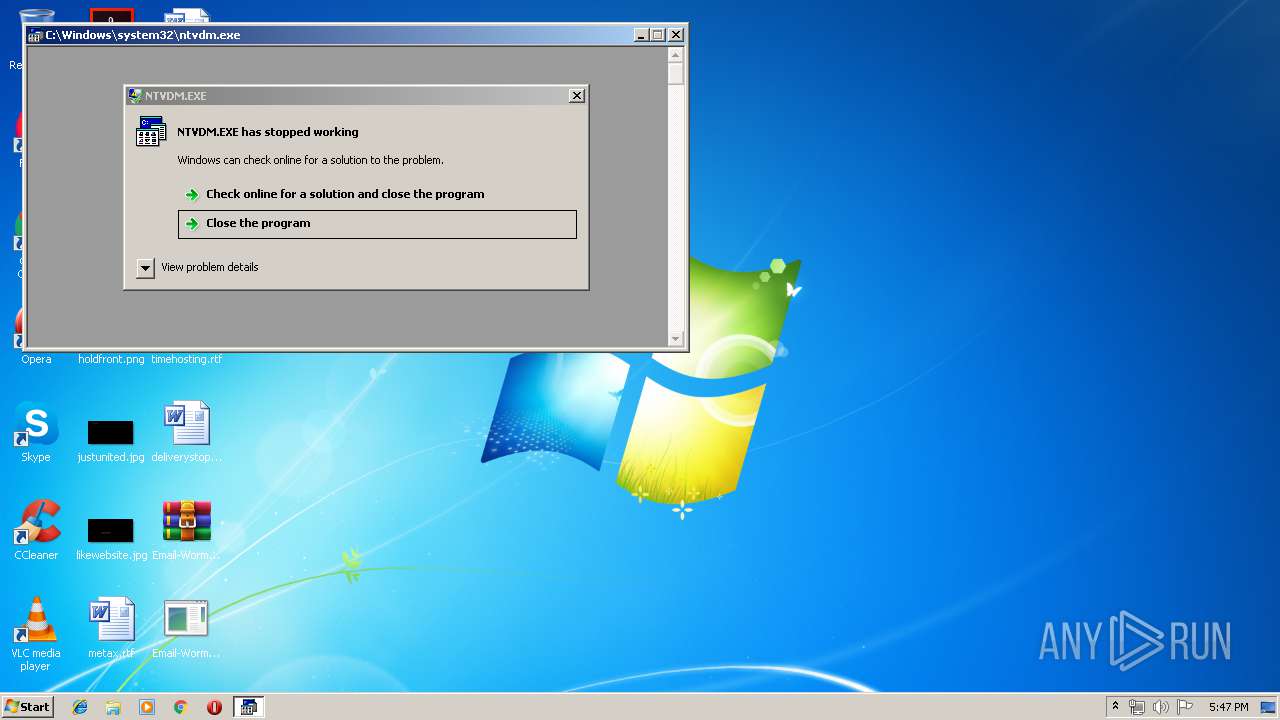The height and width of the screenshot is (720, 1280).
Task: Open the ntvdm.exe title bar system icon
Action: point(35,35)
